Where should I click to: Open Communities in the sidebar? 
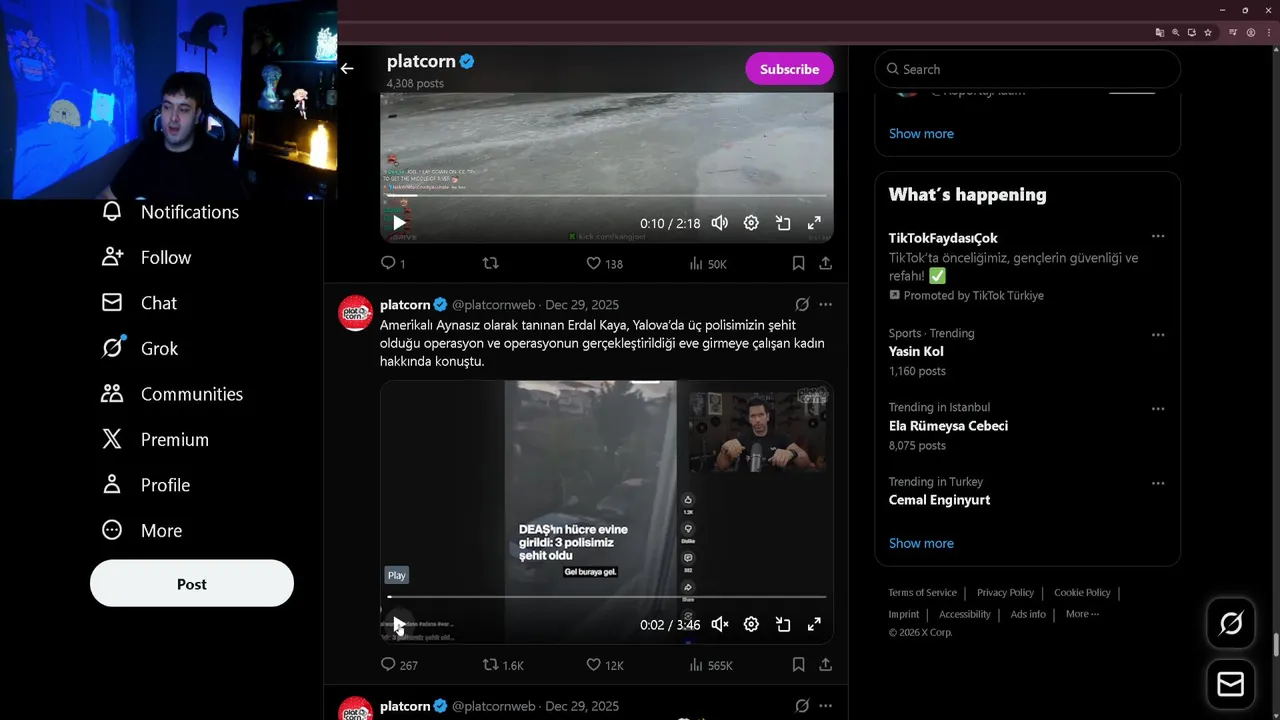pos(172,394)
